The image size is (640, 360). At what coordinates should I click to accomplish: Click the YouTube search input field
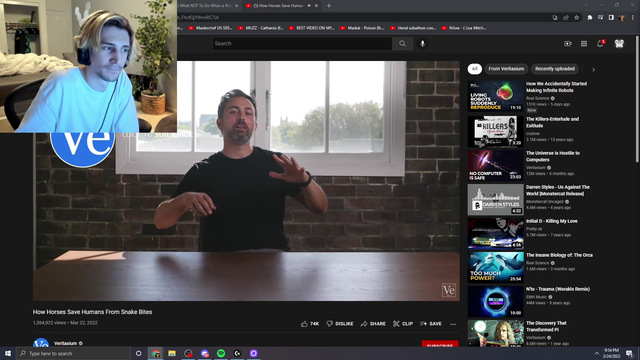(x=302, y=44)
